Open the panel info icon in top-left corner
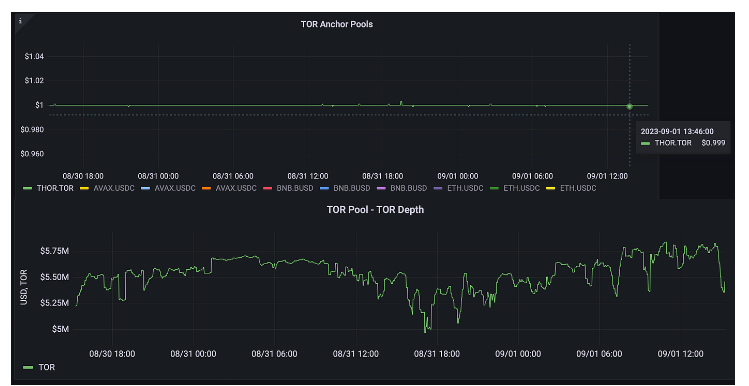The width and height of the screenshot is (749, 386). (x=20, y=21)
